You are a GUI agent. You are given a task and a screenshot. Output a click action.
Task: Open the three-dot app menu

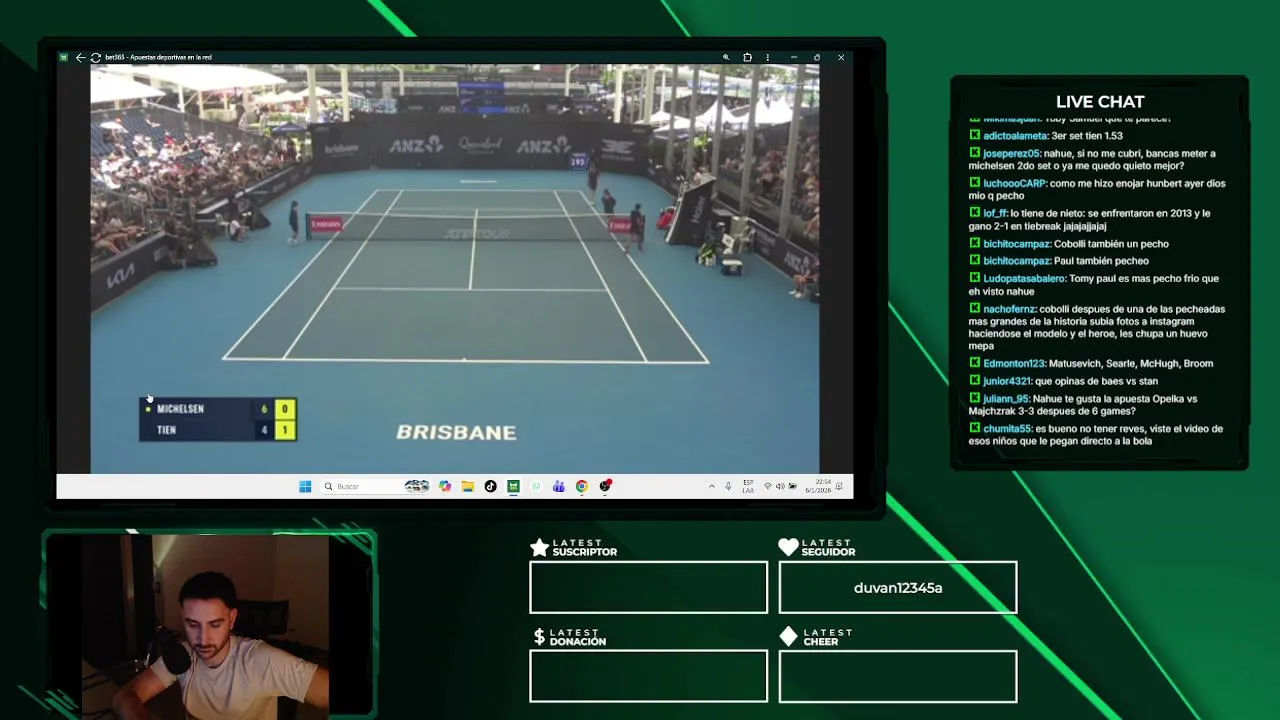click(x=767, y=57)
